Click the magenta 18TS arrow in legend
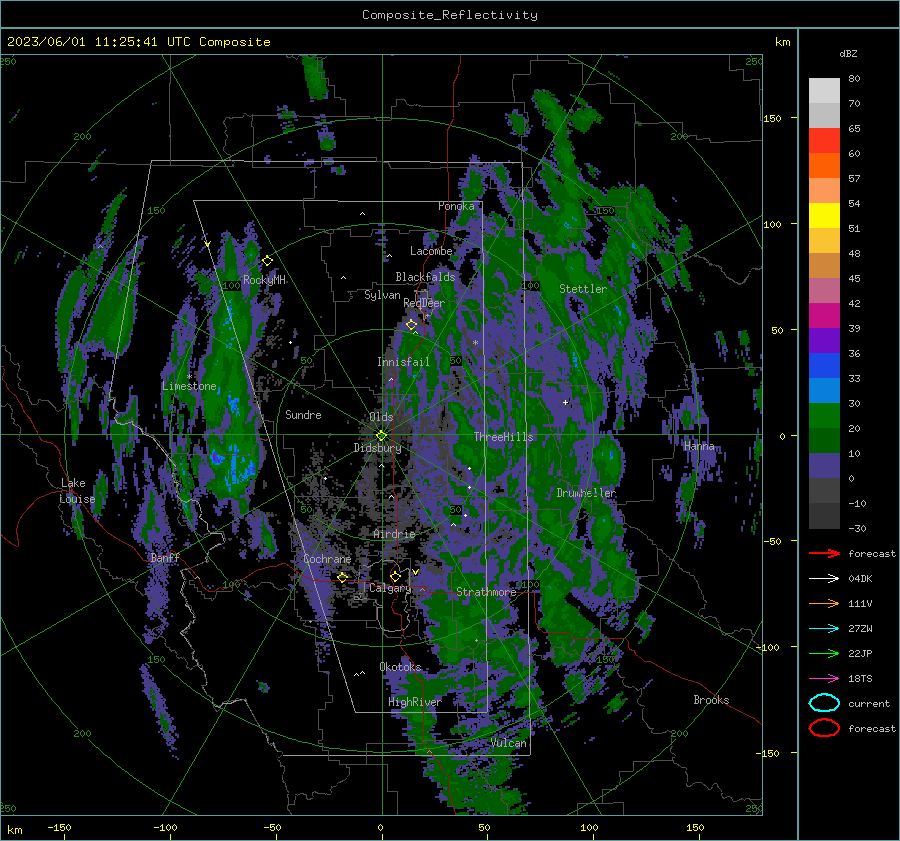Image resolution: width=900 pixels, height=841 pixels. pyautogui.click(x=824, y=679)
